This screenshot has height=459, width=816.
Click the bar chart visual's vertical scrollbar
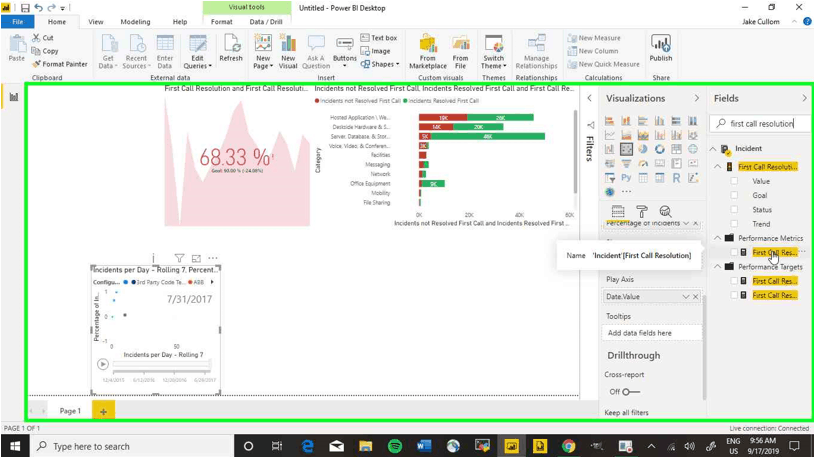click(x=576, y=151)
